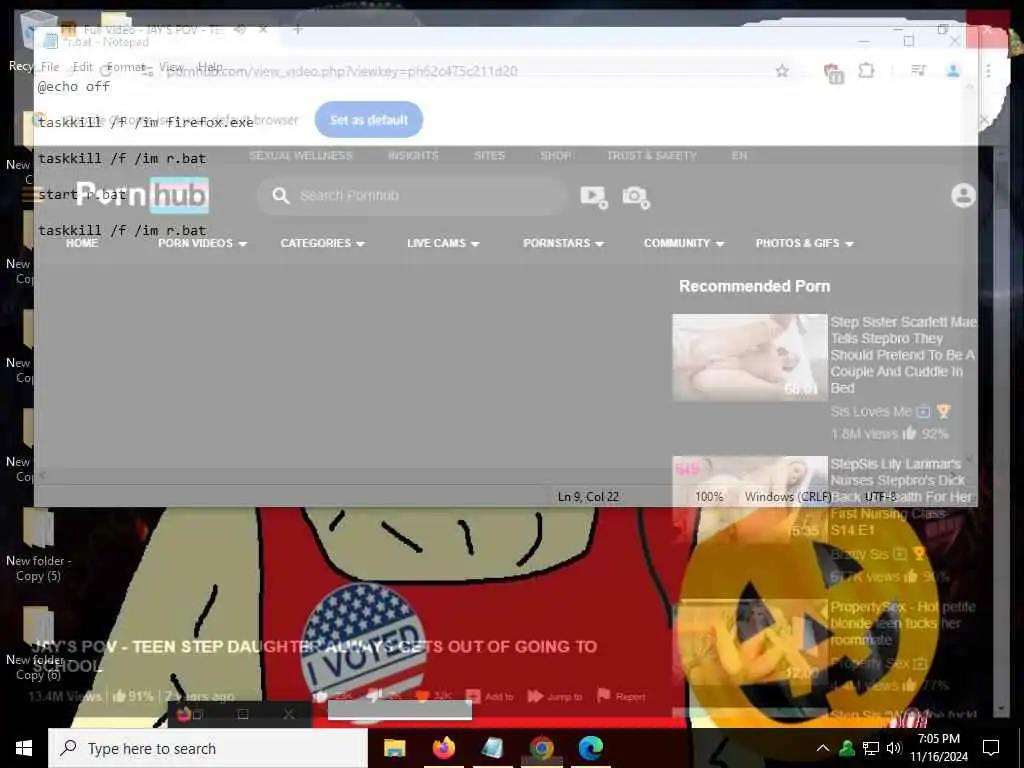Expand the COMMUNITY dropdown
The height and width of the screenshot is (768, 1024).
pyautogui.click(x=684, y=243)
